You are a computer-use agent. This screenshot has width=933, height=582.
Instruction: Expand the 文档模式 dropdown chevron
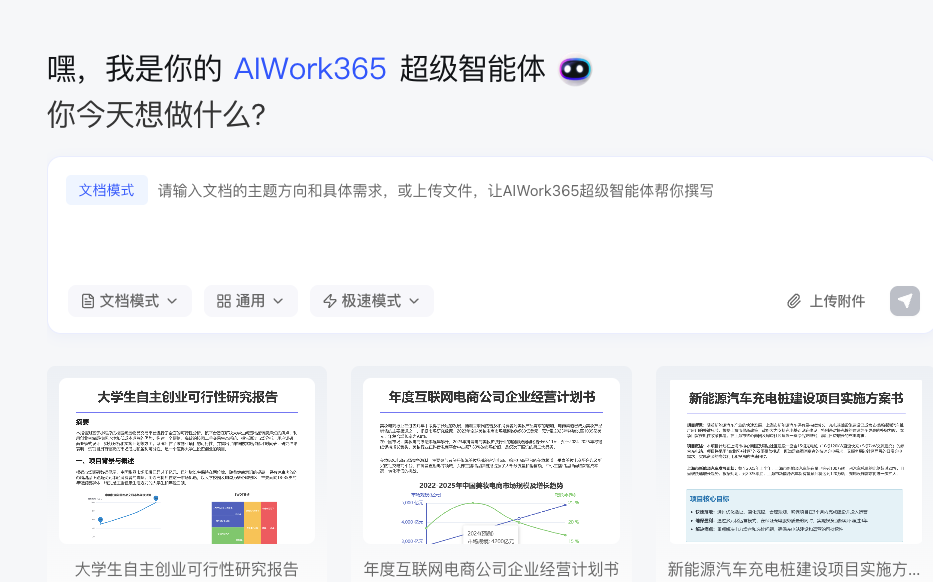[172, 301]
